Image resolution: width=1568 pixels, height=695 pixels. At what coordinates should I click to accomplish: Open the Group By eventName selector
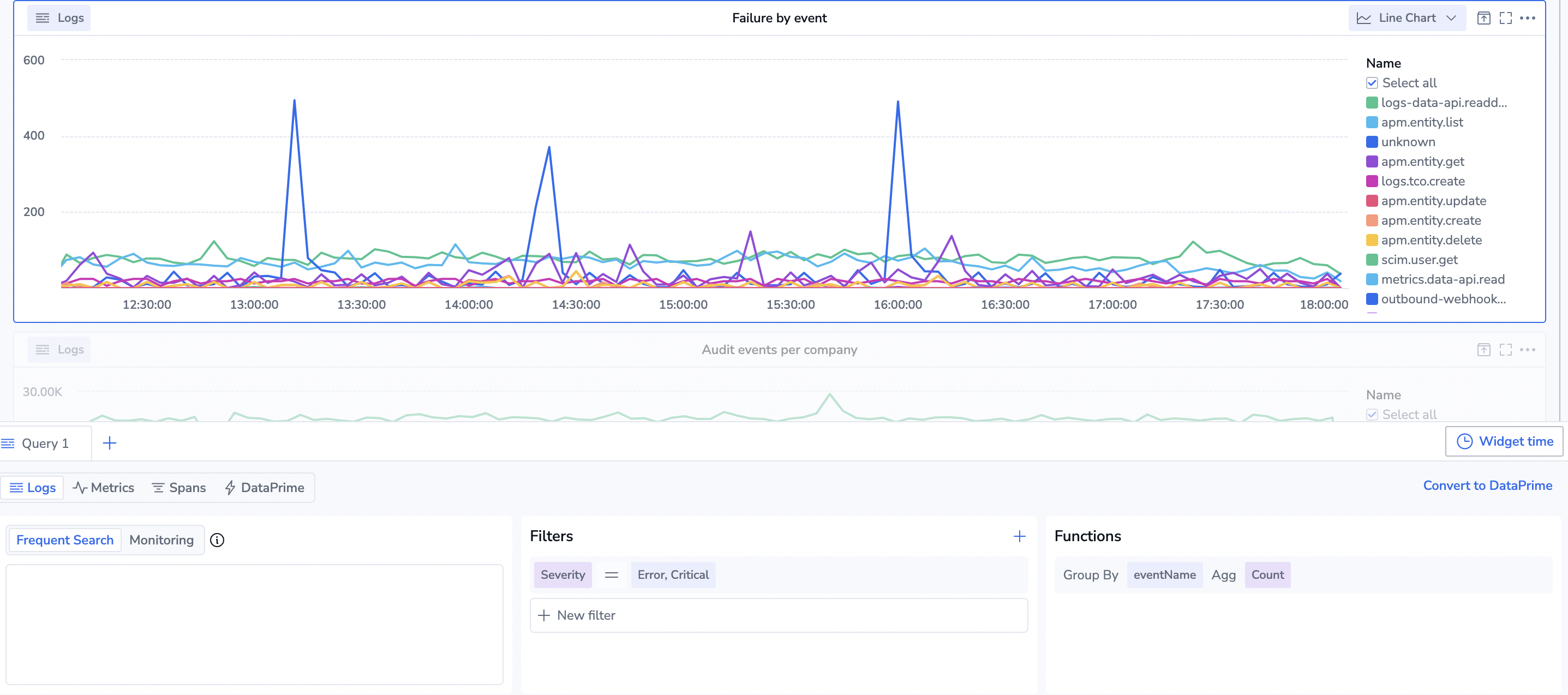(x=1164, y=574)
